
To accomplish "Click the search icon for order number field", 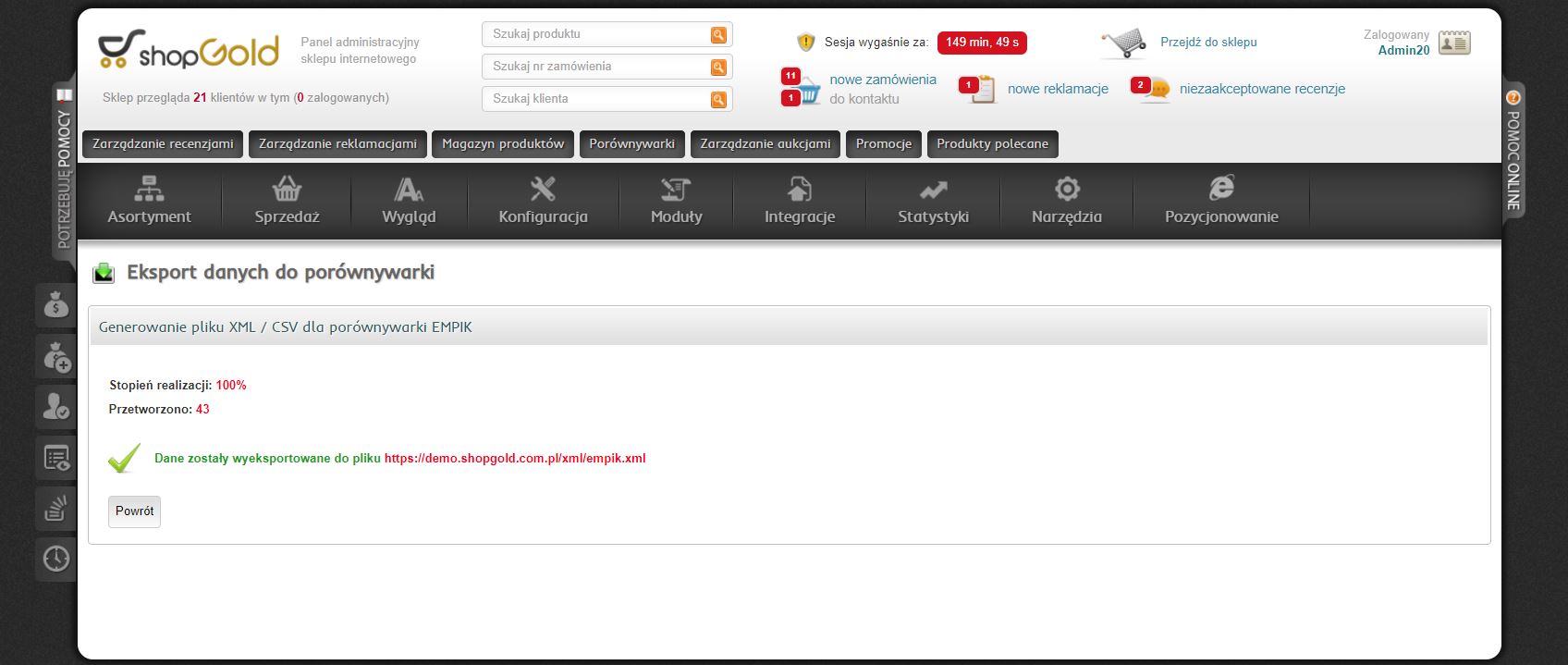I will [717, 68].
